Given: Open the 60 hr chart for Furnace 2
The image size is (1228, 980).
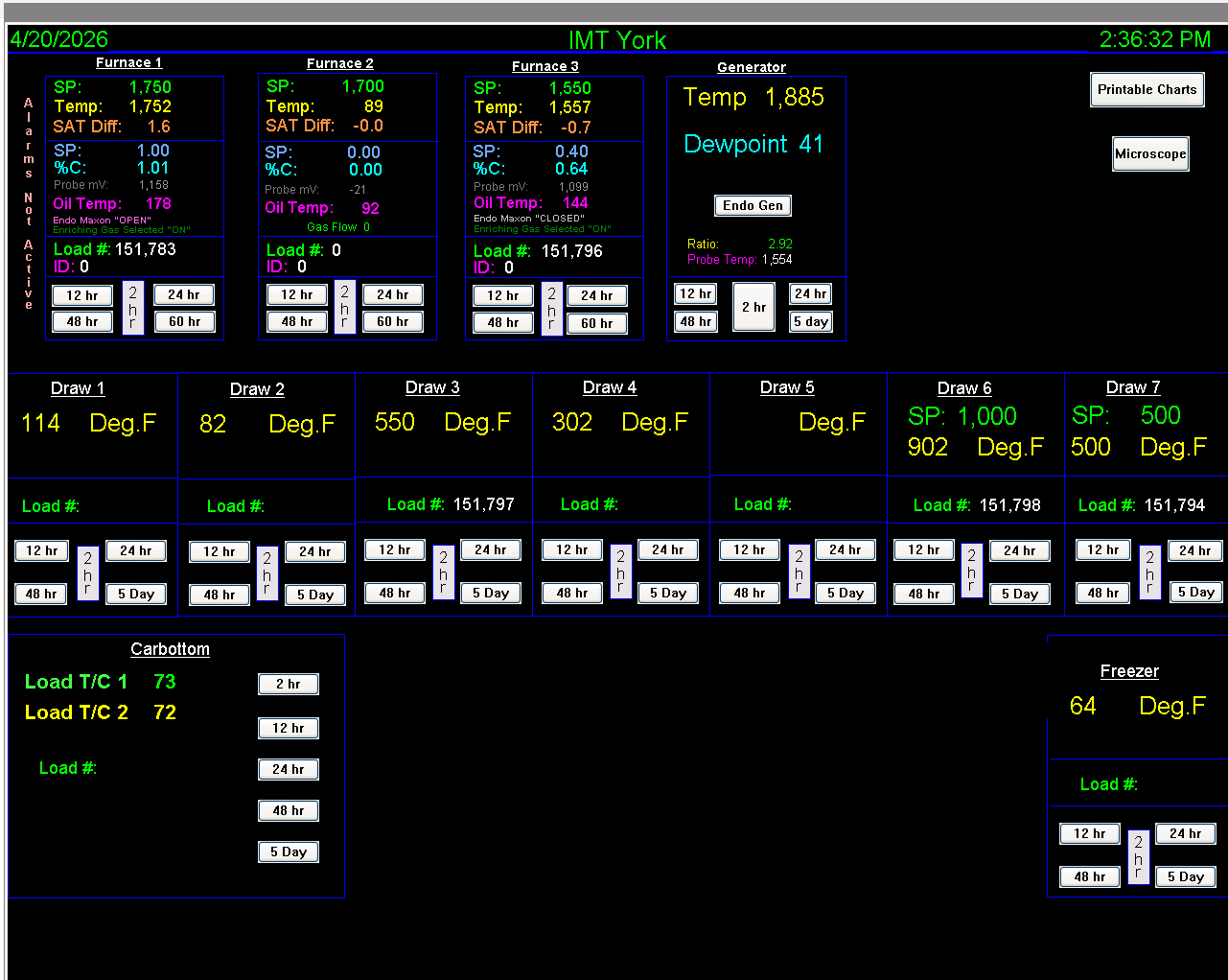Looking at the screenshot, I should (x=393, y=322).
